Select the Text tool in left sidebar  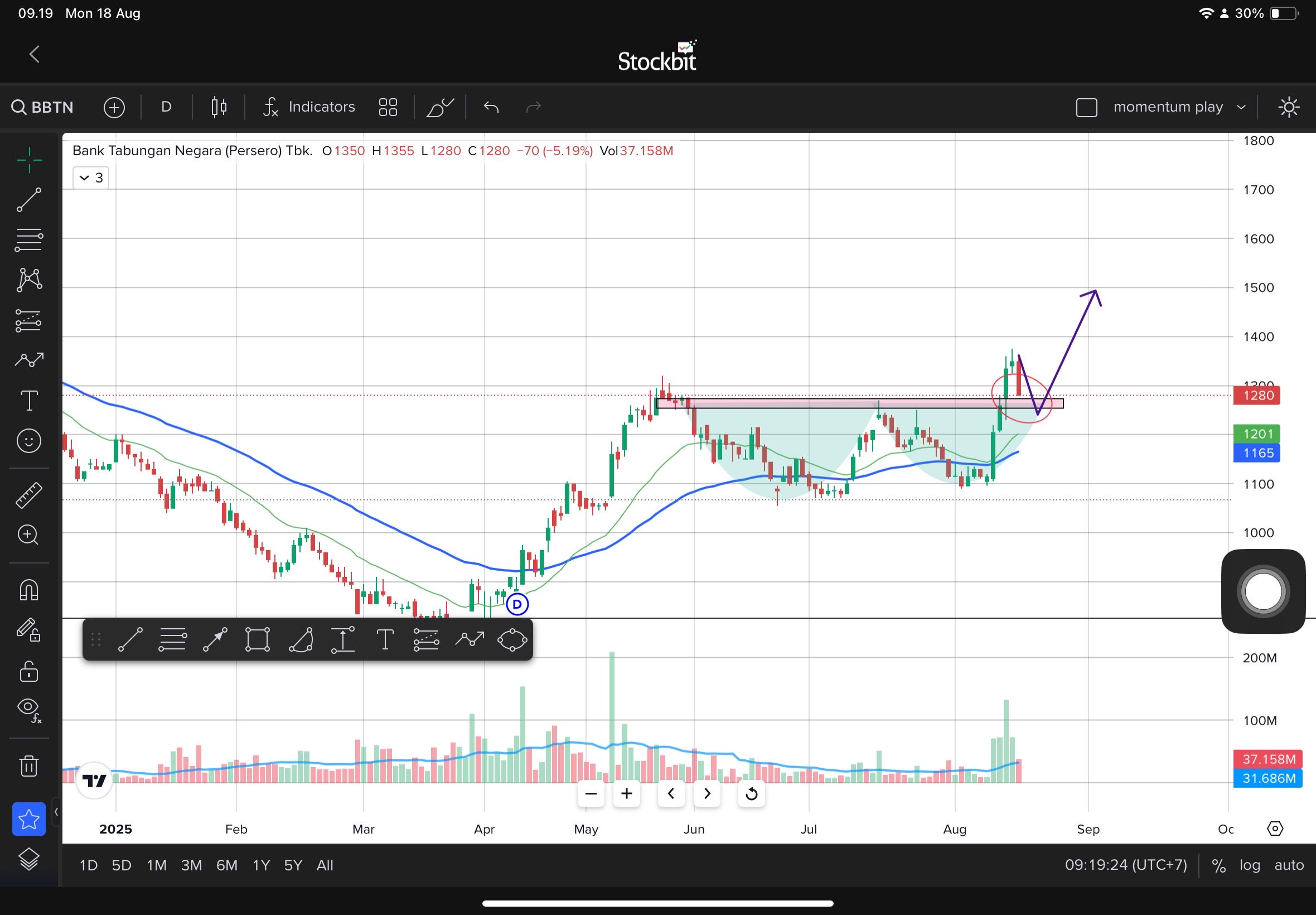click(28, 400)
